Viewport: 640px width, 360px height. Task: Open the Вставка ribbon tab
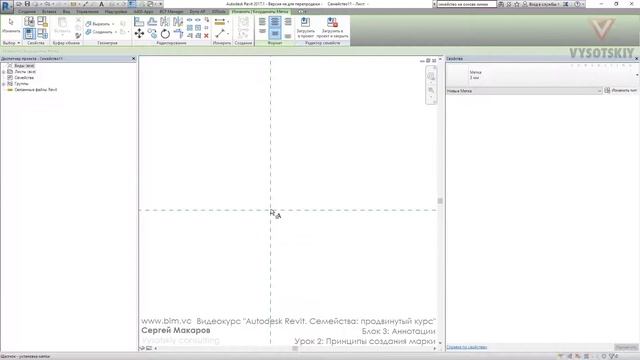pyautogui.click(x=49, y=12)
